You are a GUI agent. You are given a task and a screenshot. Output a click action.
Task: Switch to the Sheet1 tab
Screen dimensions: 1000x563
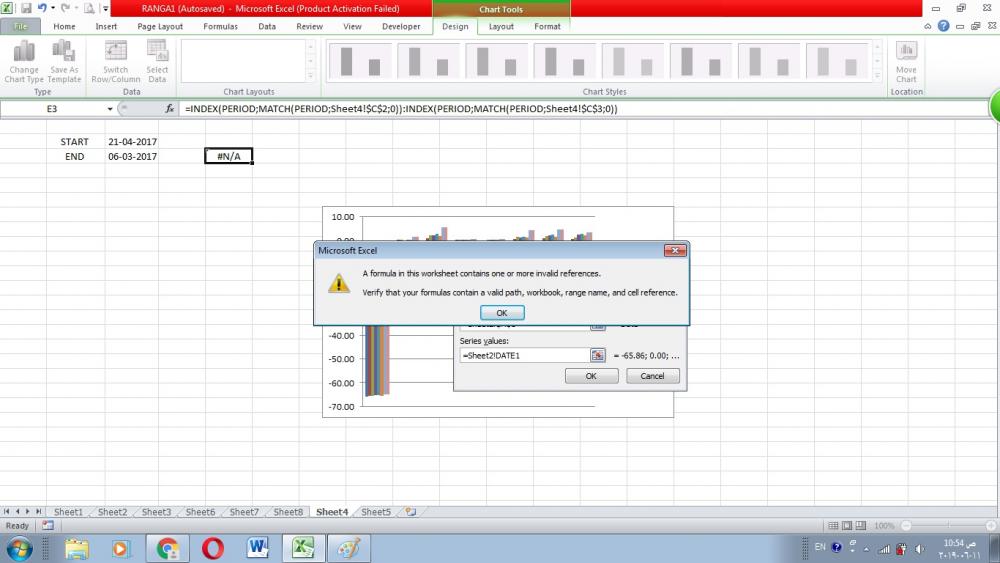(x=68, y=512)
